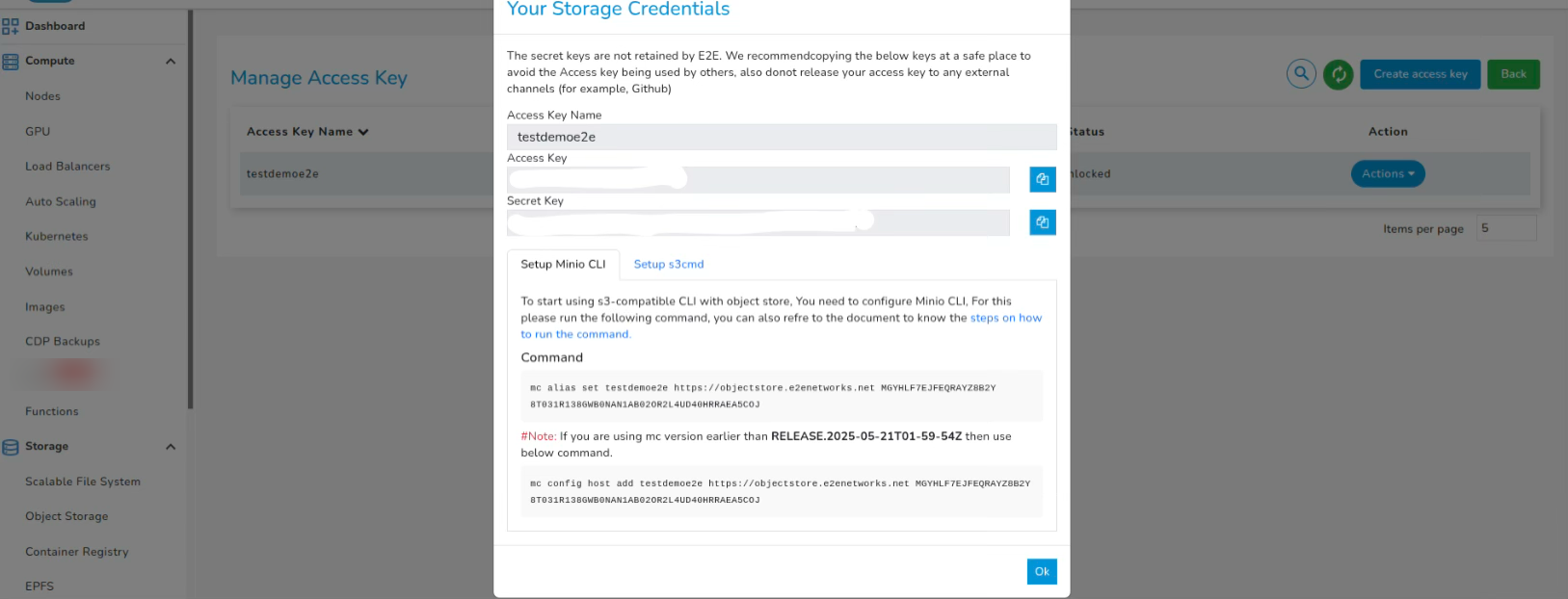
Task: Refresh the access key list
Action: [1338, 73]
